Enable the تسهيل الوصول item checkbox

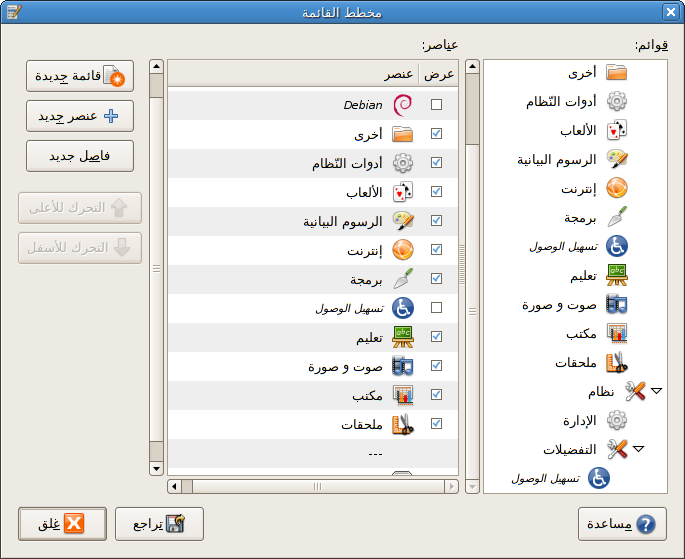[x=436, y=308]
